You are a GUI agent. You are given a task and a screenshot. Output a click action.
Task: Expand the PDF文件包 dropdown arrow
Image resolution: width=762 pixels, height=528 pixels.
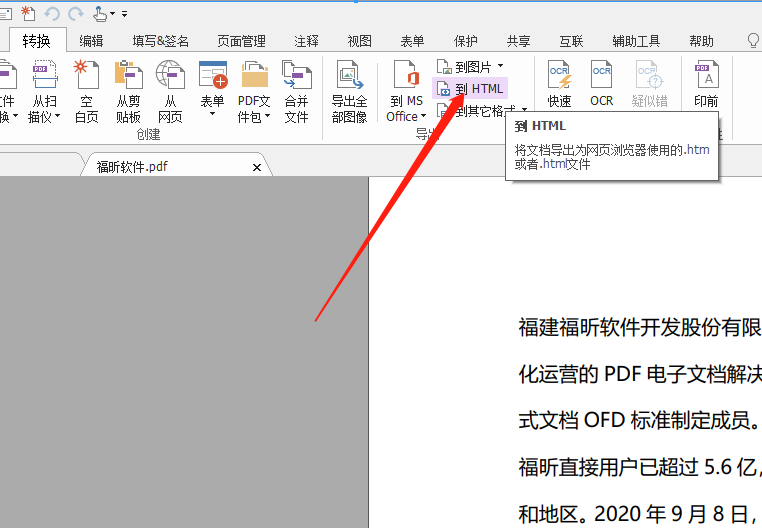click(267, 116)
